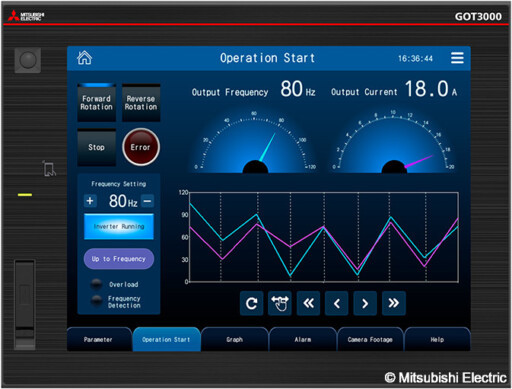The height and width of the screenshot is (389, 512).
Task: Toggle Forward Rotation on
Action: (97, 103)
